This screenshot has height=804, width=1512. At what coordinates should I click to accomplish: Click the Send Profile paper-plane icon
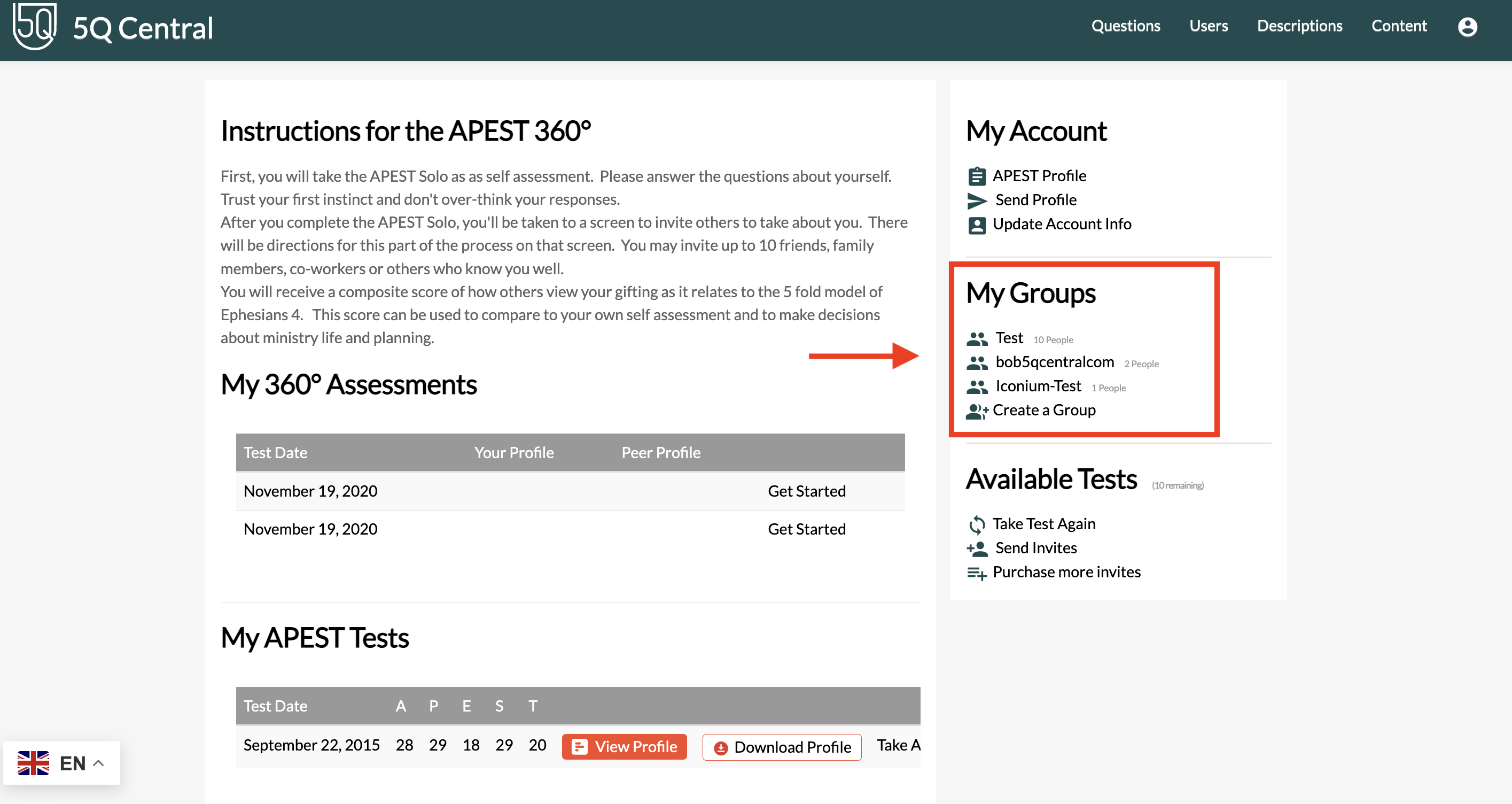pyautogui.click(x=977, y=200)
